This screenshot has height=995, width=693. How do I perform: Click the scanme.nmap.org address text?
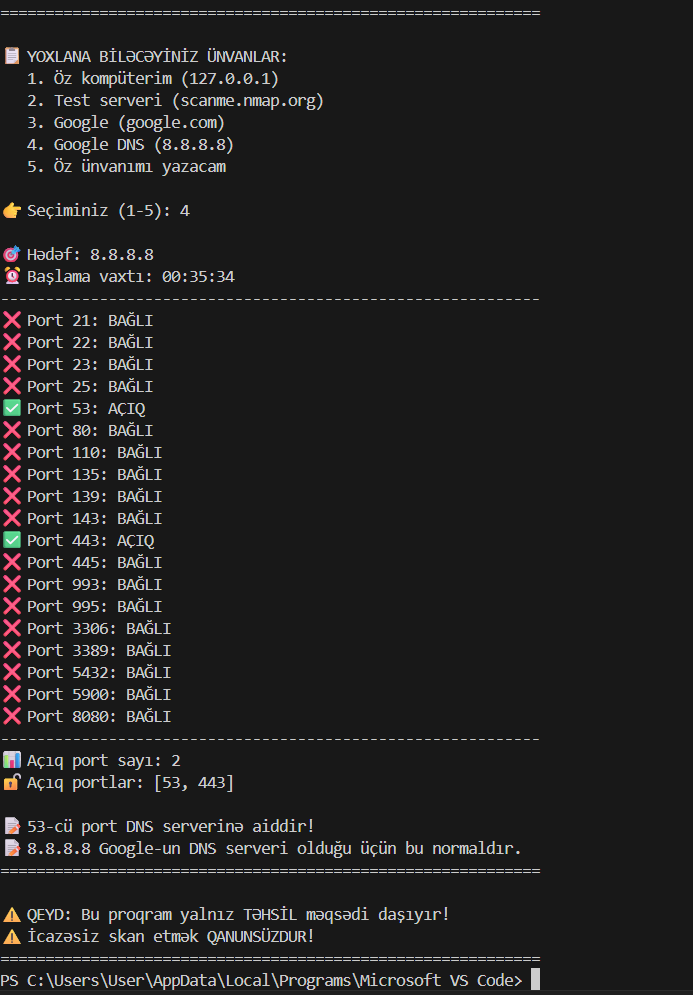coord(248,100)
